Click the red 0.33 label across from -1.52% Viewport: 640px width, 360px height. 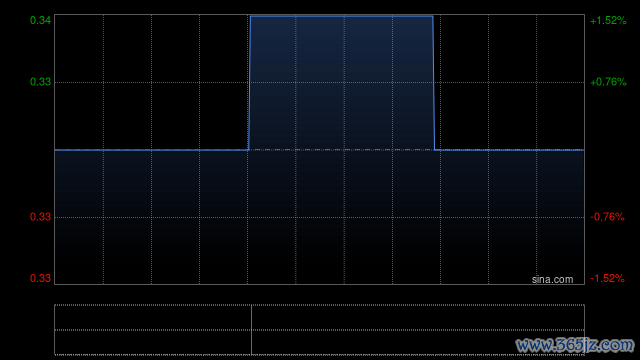point(40,278)
